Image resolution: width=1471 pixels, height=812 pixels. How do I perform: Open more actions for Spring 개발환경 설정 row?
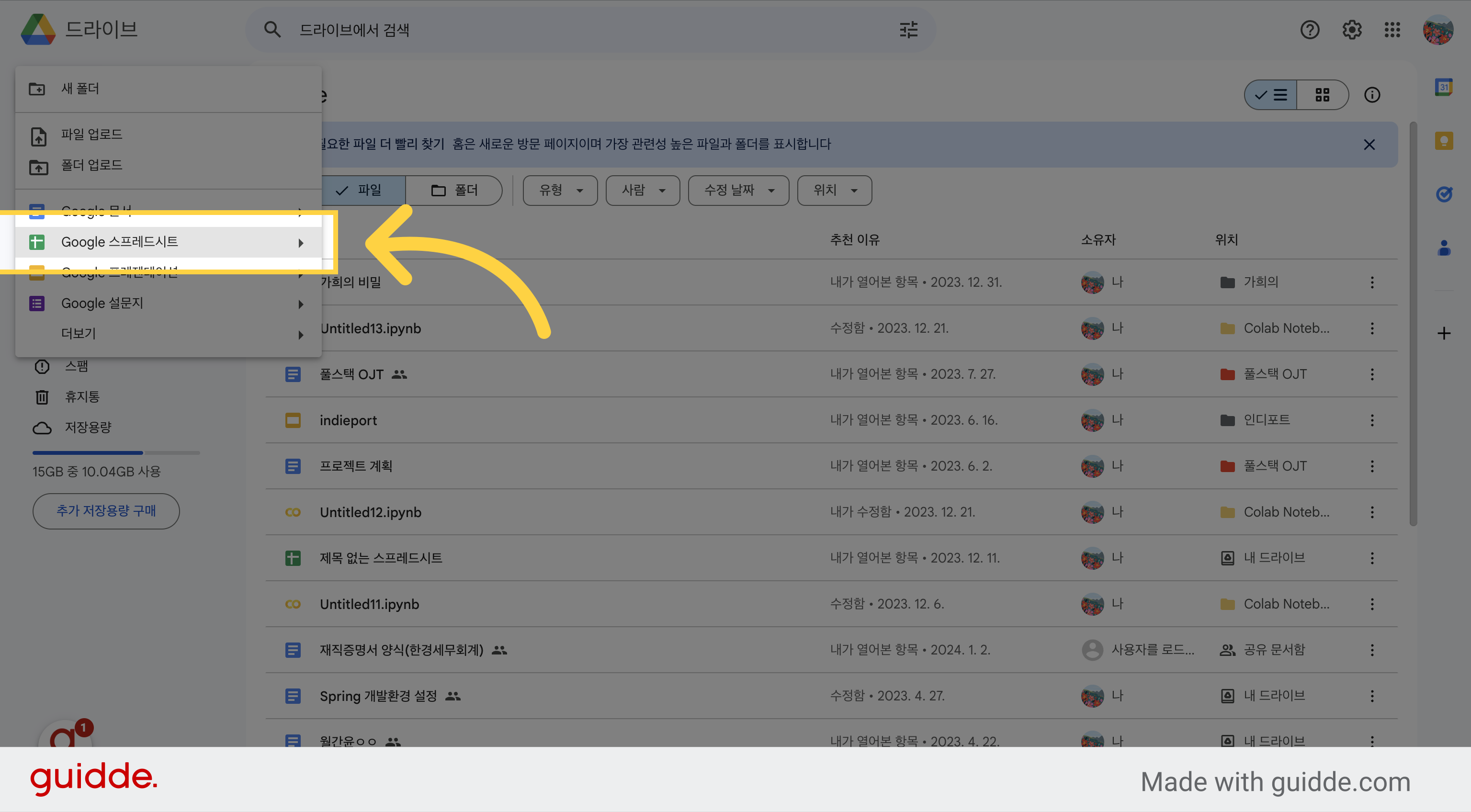click(1371, 696)
